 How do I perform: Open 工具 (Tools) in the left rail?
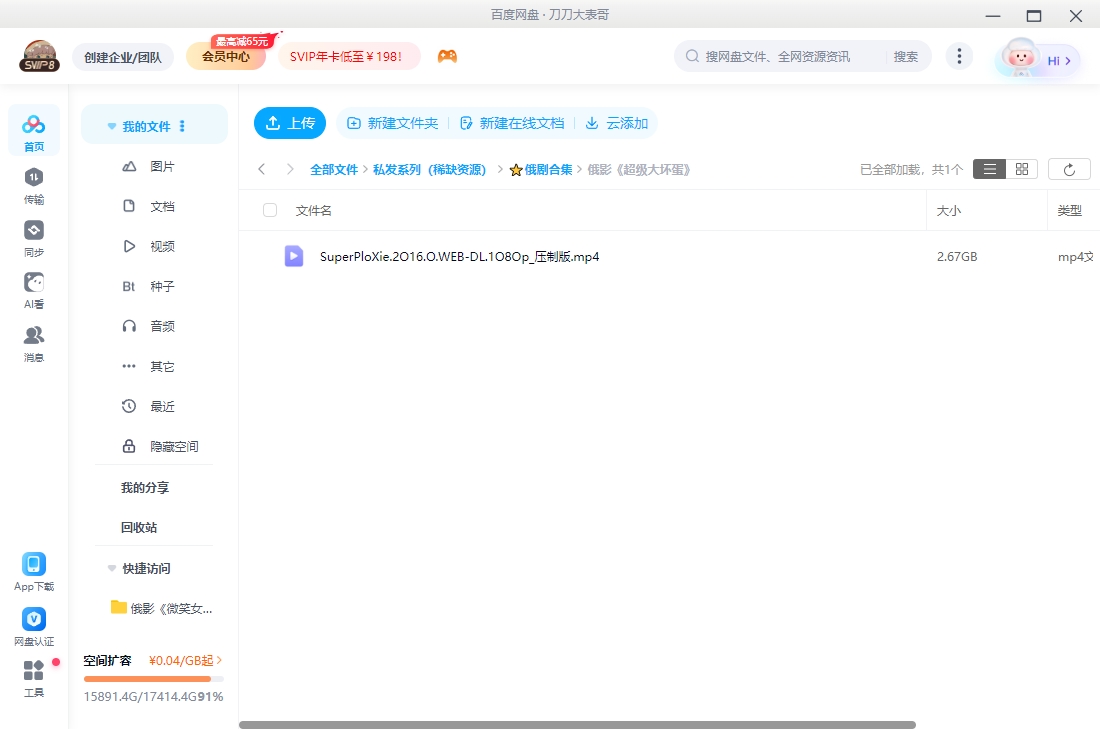[33, 676]
